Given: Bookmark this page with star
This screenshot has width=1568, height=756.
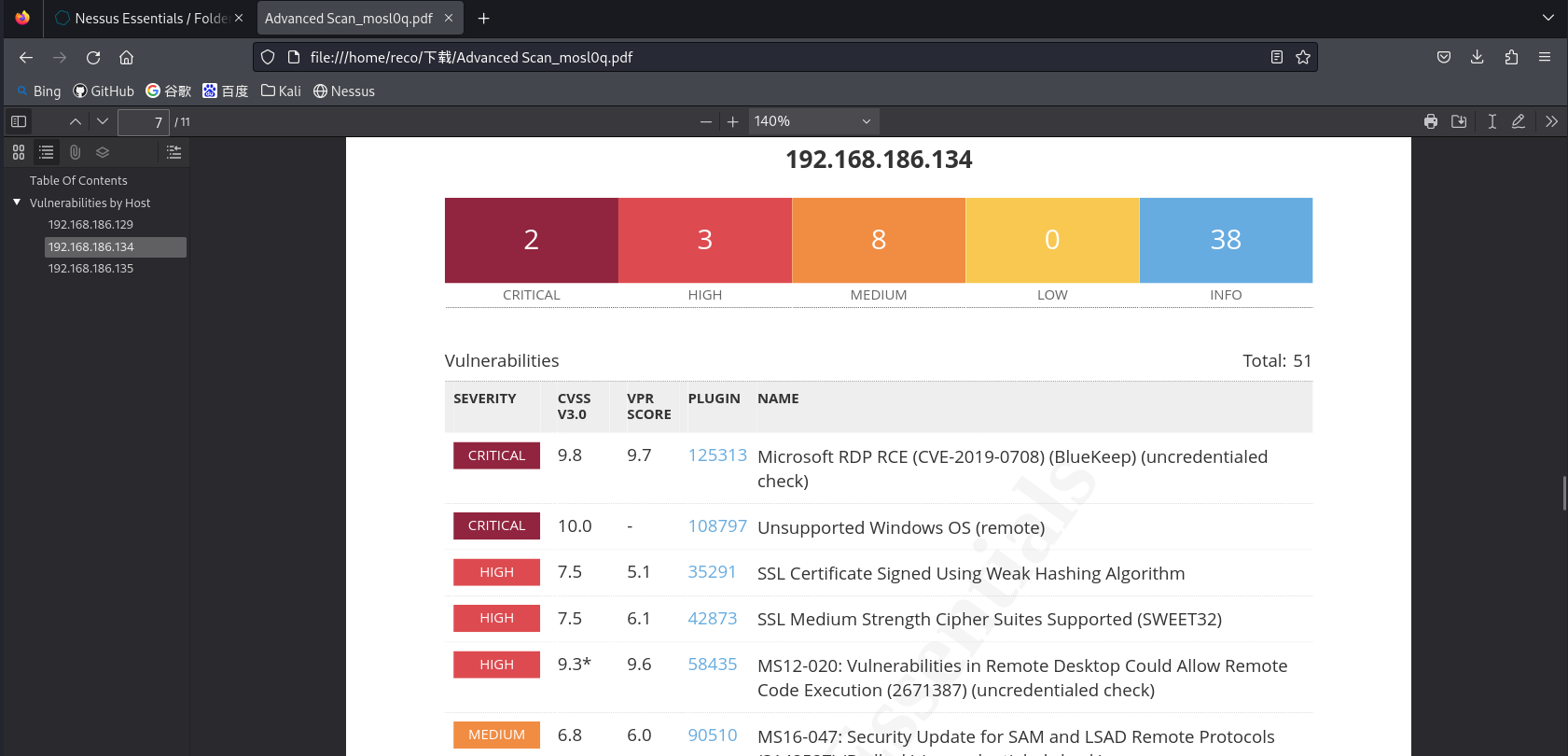Looking at the screenshot, I should [x=1303, y=58].
